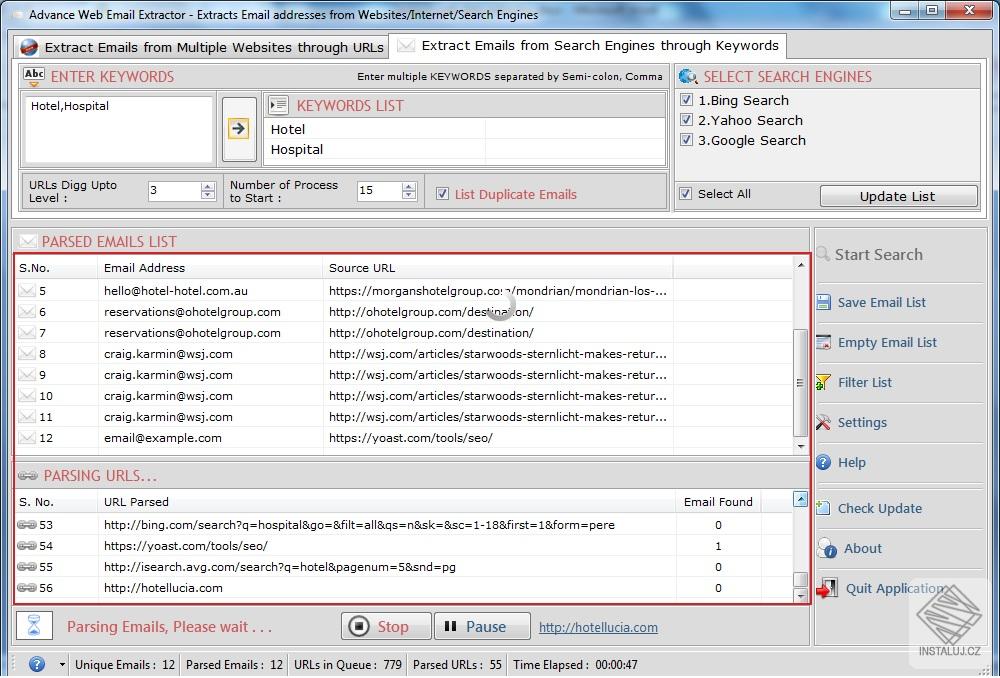The width and height of the screenshot is (1000, 678).
Task: Open the hotellucia.com link
Action: click(598, 627)
